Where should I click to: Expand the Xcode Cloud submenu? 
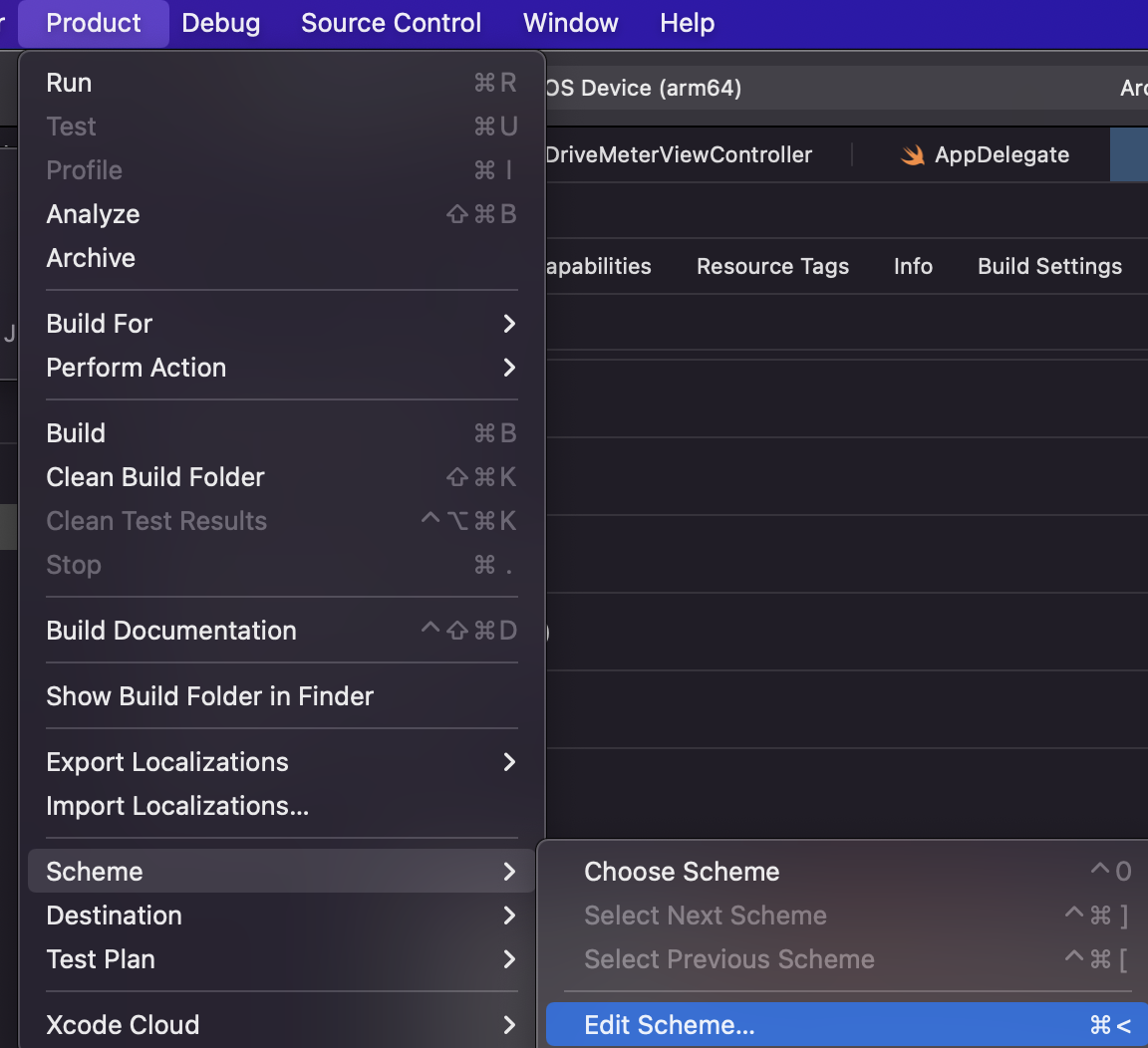(x=282, y=1024)
